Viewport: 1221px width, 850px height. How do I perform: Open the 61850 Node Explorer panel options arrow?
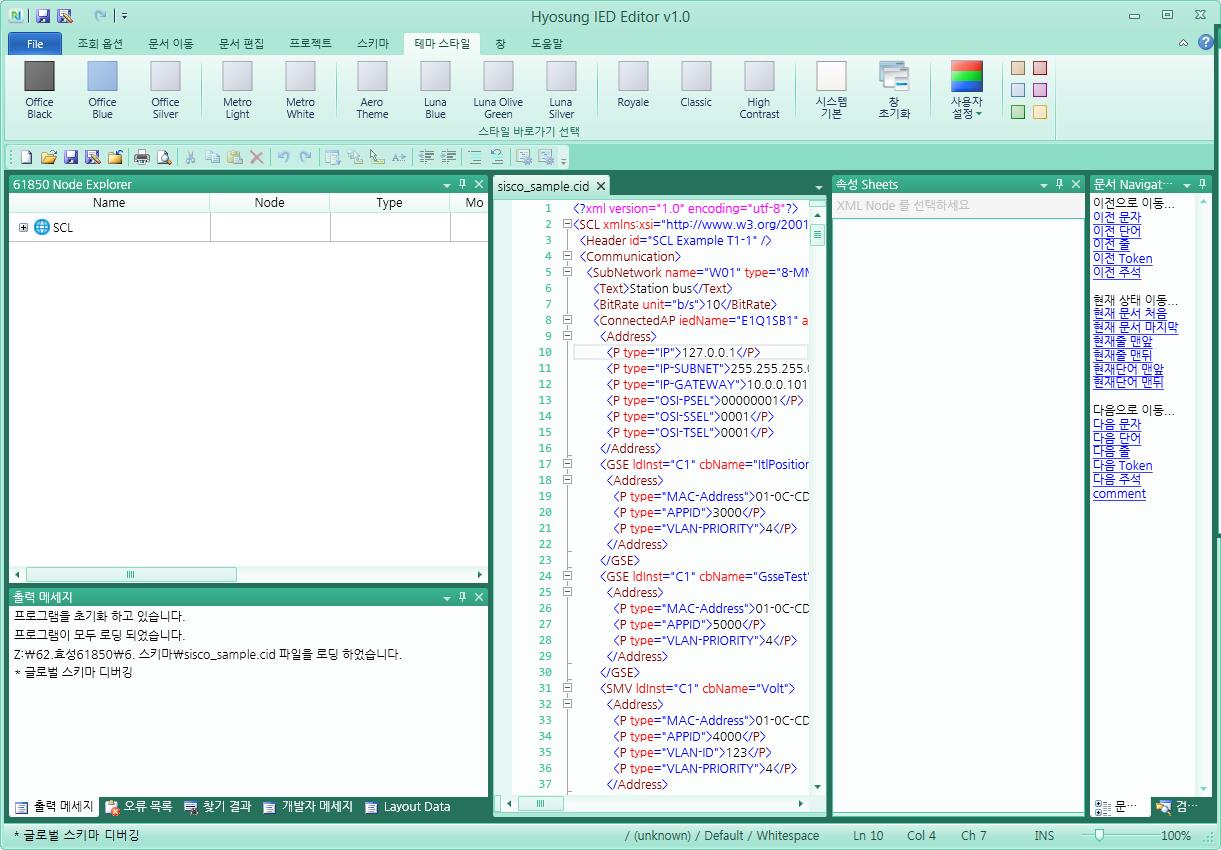447,185
